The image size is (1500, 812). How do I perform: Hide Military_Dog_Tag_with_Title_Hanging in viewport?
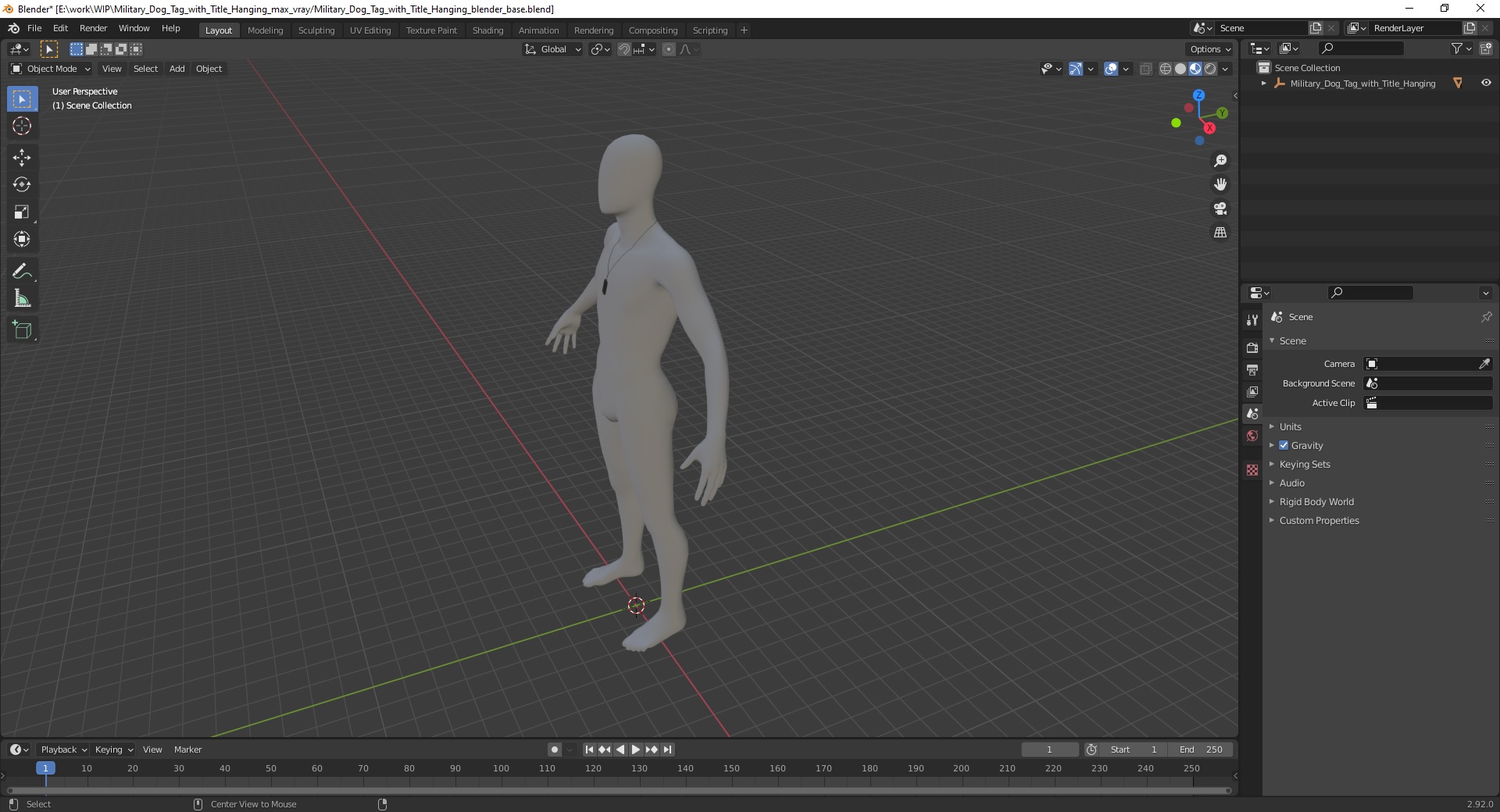(x=1486, y=83)
